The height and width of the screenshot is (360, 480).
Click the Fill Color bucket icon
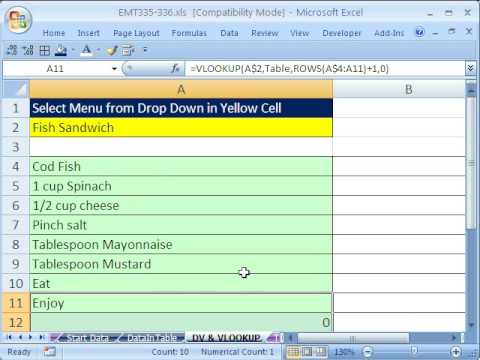pos(61,50)
